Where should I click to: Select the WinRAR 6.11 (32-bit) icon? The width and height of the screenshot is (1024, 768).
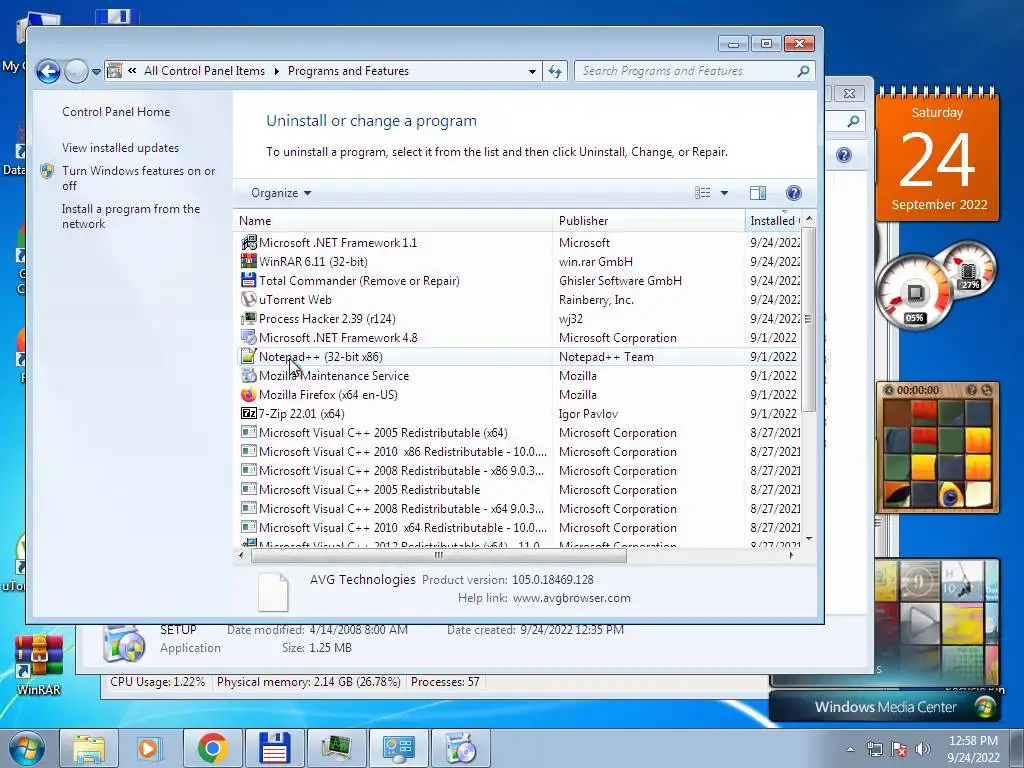pos(248,261)
